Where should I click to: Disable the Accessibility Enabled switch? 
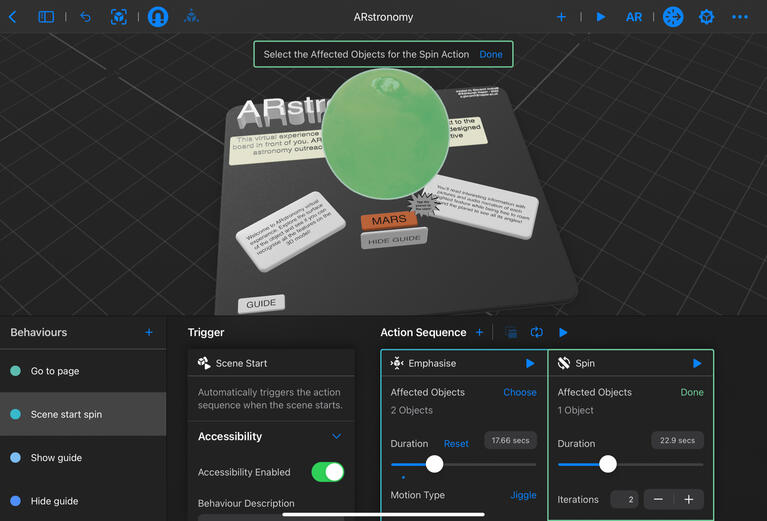(328, 472)
